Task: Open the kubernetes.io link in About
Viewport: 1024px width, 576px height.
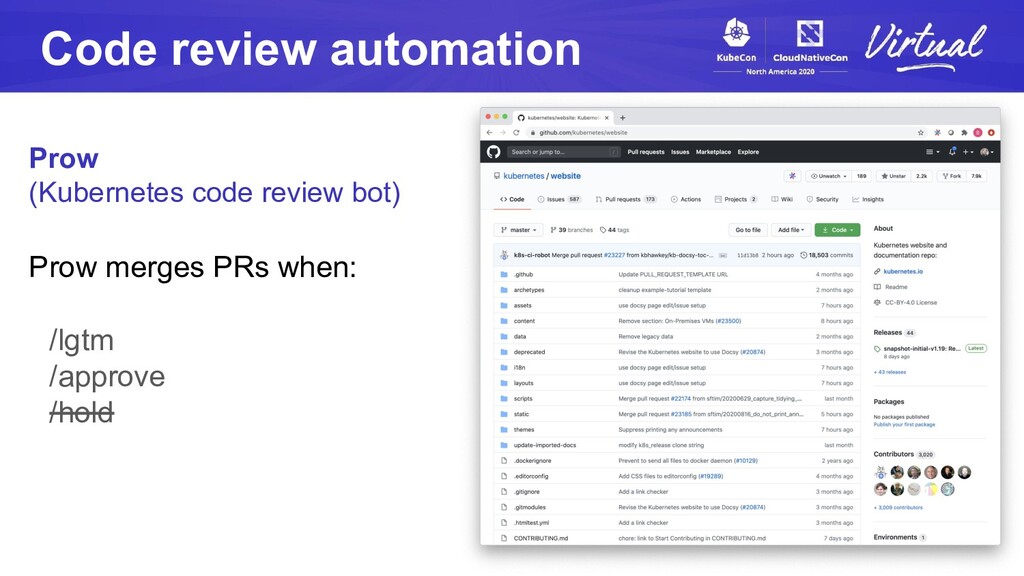Action: (x=903, y=272)
